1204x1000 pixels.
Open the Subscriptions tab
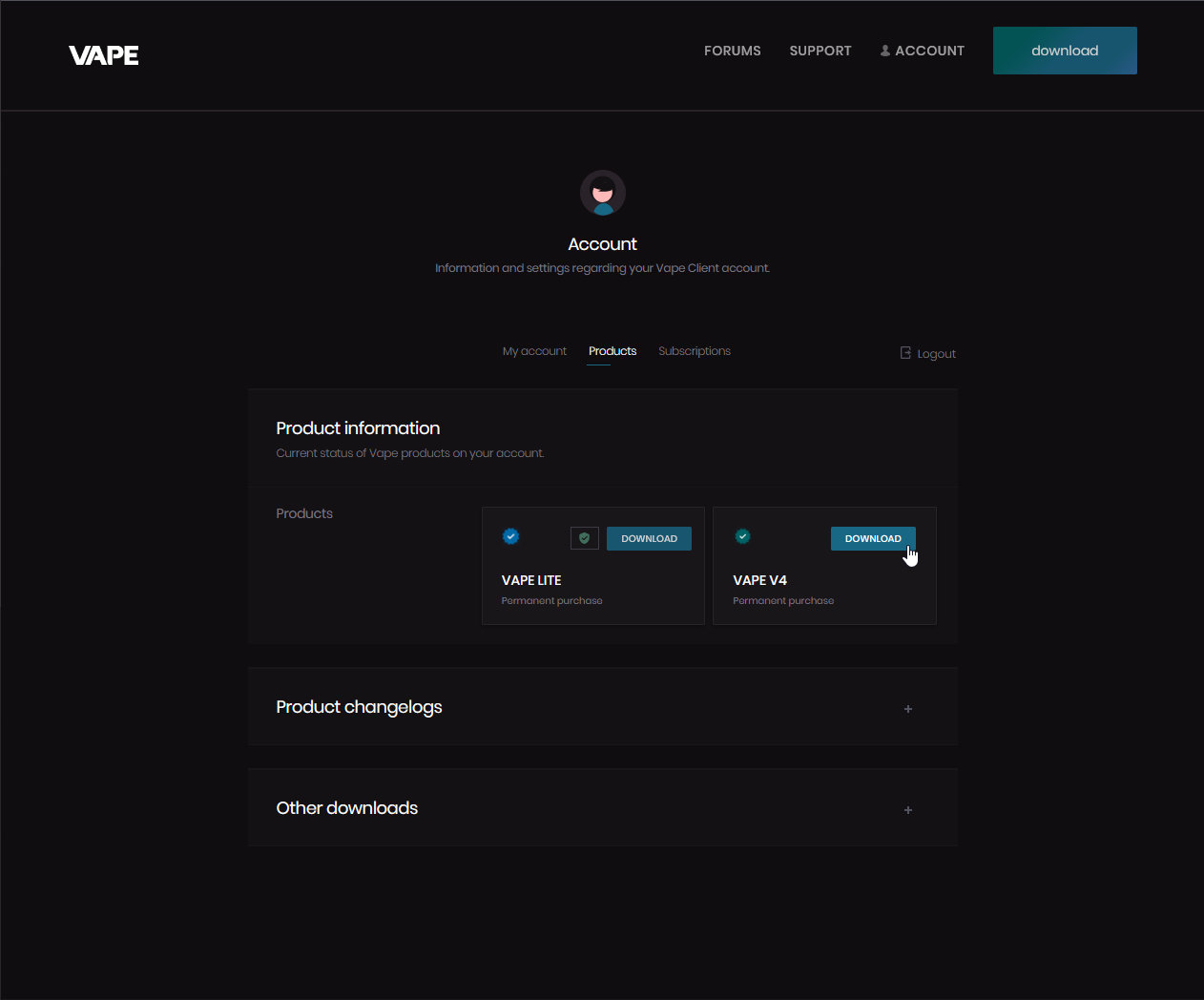[x=695, y=351]
